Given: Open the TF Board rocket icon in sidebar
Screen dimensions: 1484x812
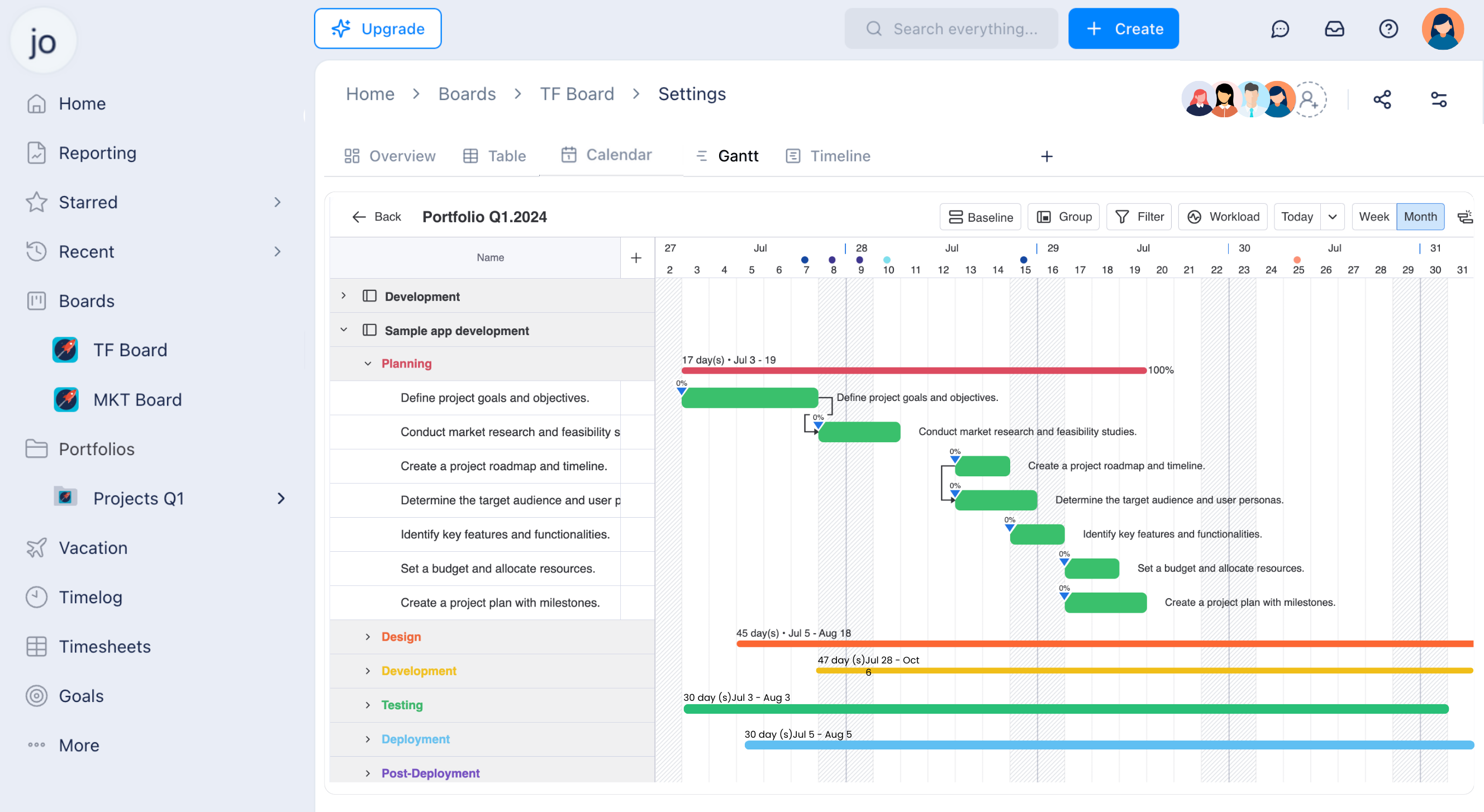Looking at the screenshot, I should point(65,349).
